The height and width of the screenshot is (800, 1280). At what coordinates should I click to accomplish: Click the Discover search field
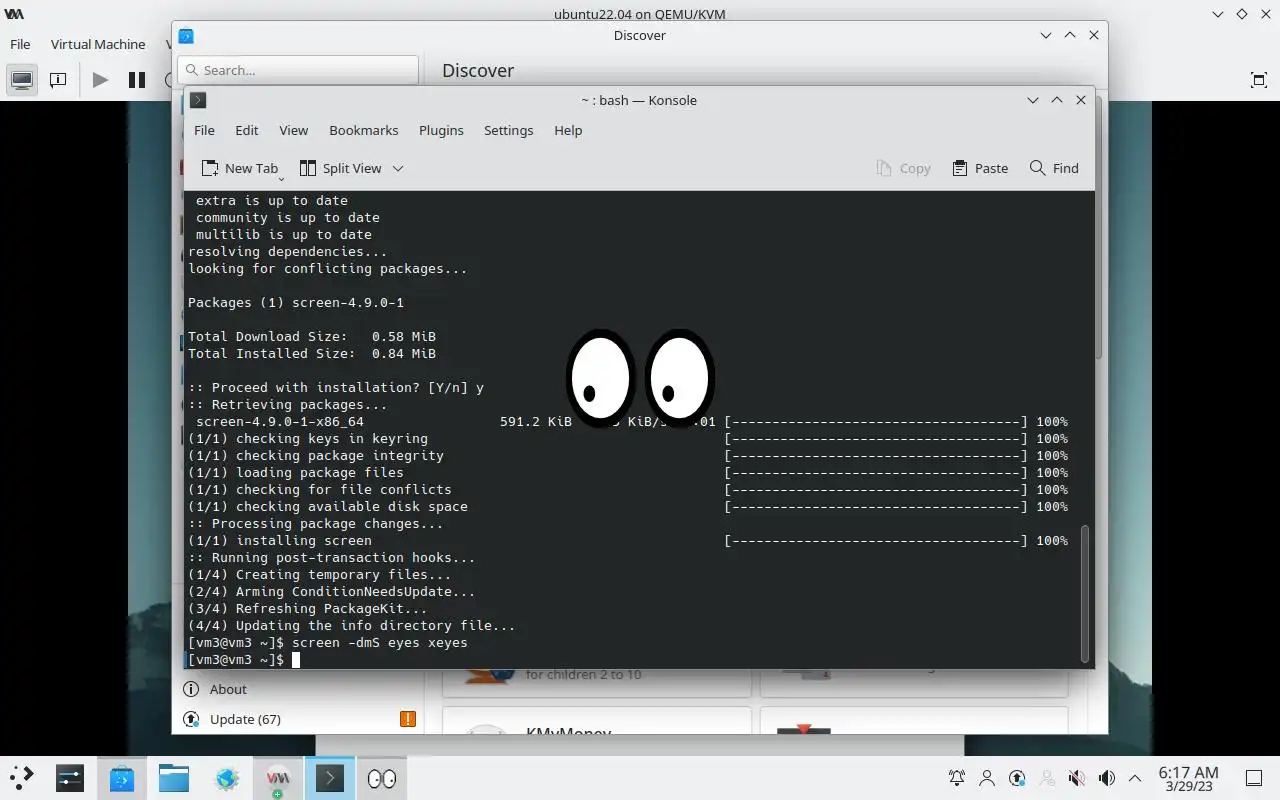pos(298,70)
